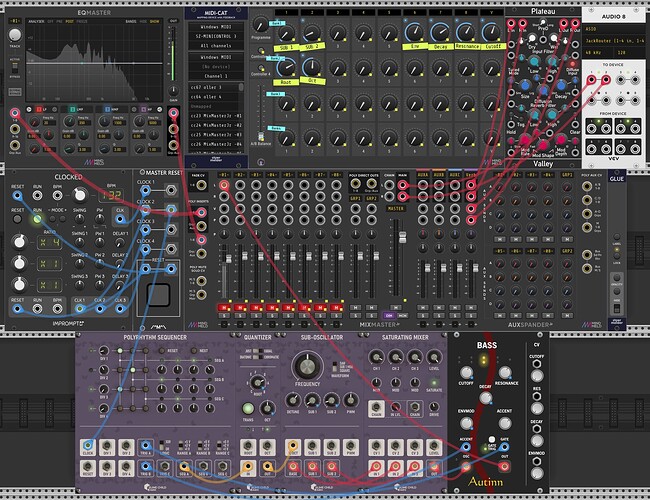Click the Bass DECAY knob
Image resolution: width=650 pixels, height=500 pixels.
tap(485, 398)
